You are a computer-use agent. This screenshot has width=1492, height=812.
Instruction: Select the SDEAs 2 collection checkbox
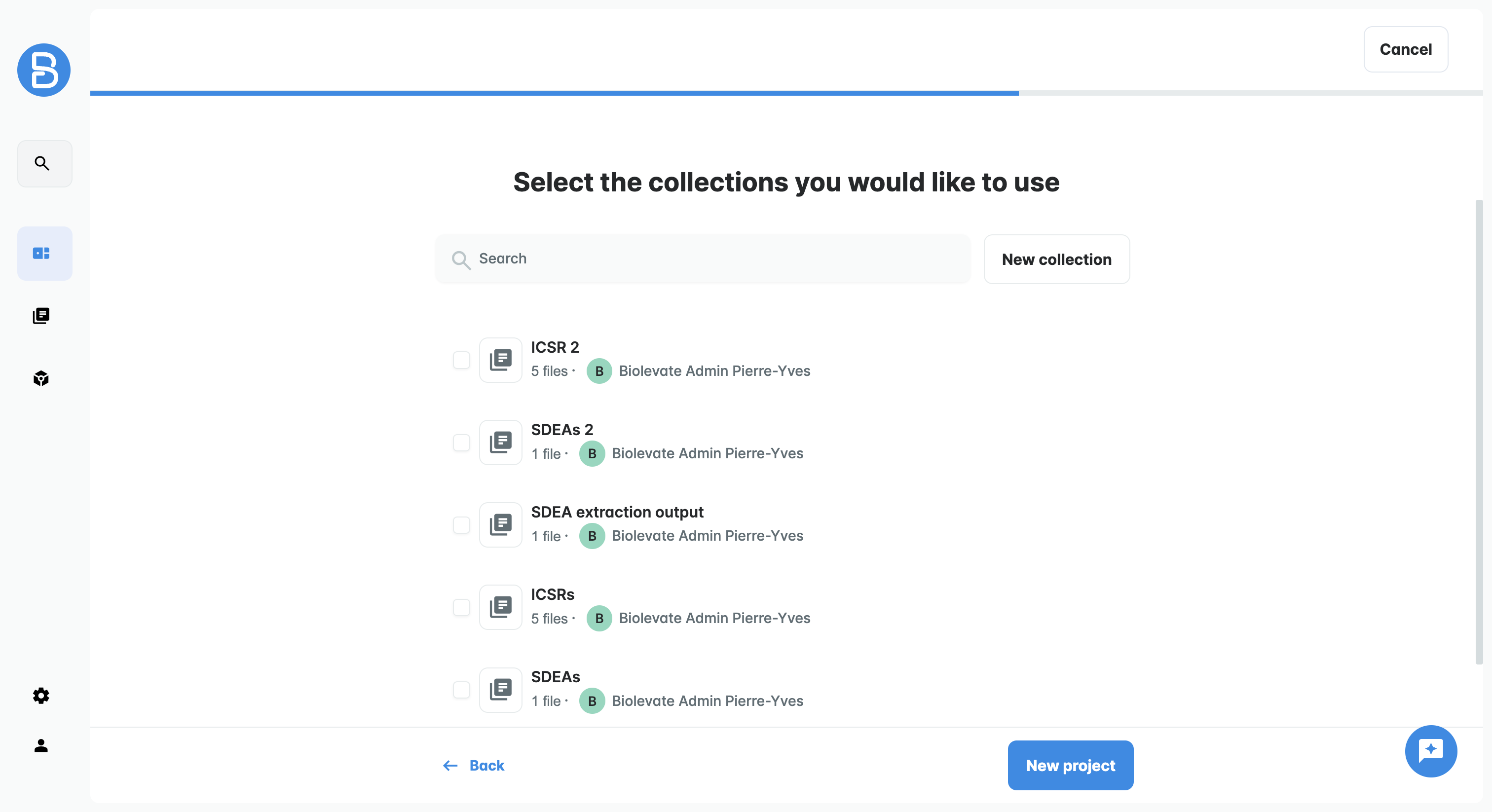coord(461,443)
